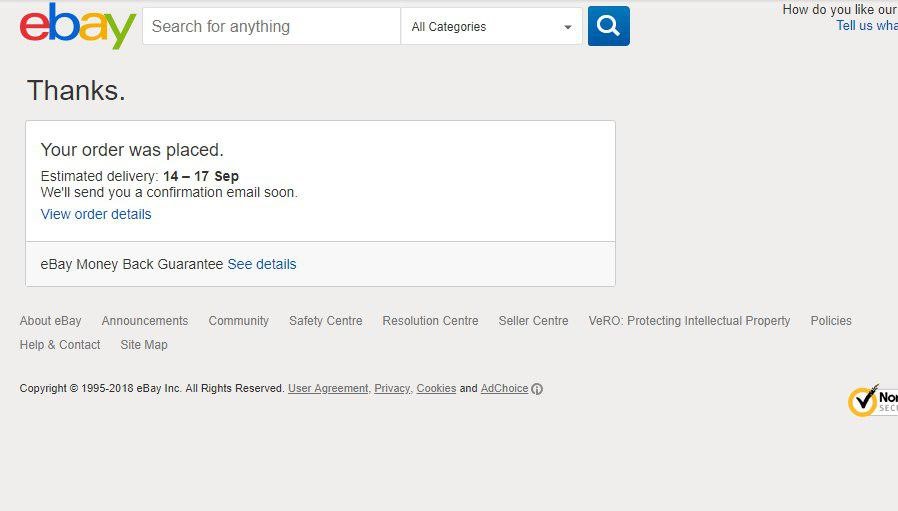This screenshot has height=511, width=898.
Task: Open the Site Map link
Action: 144,345
